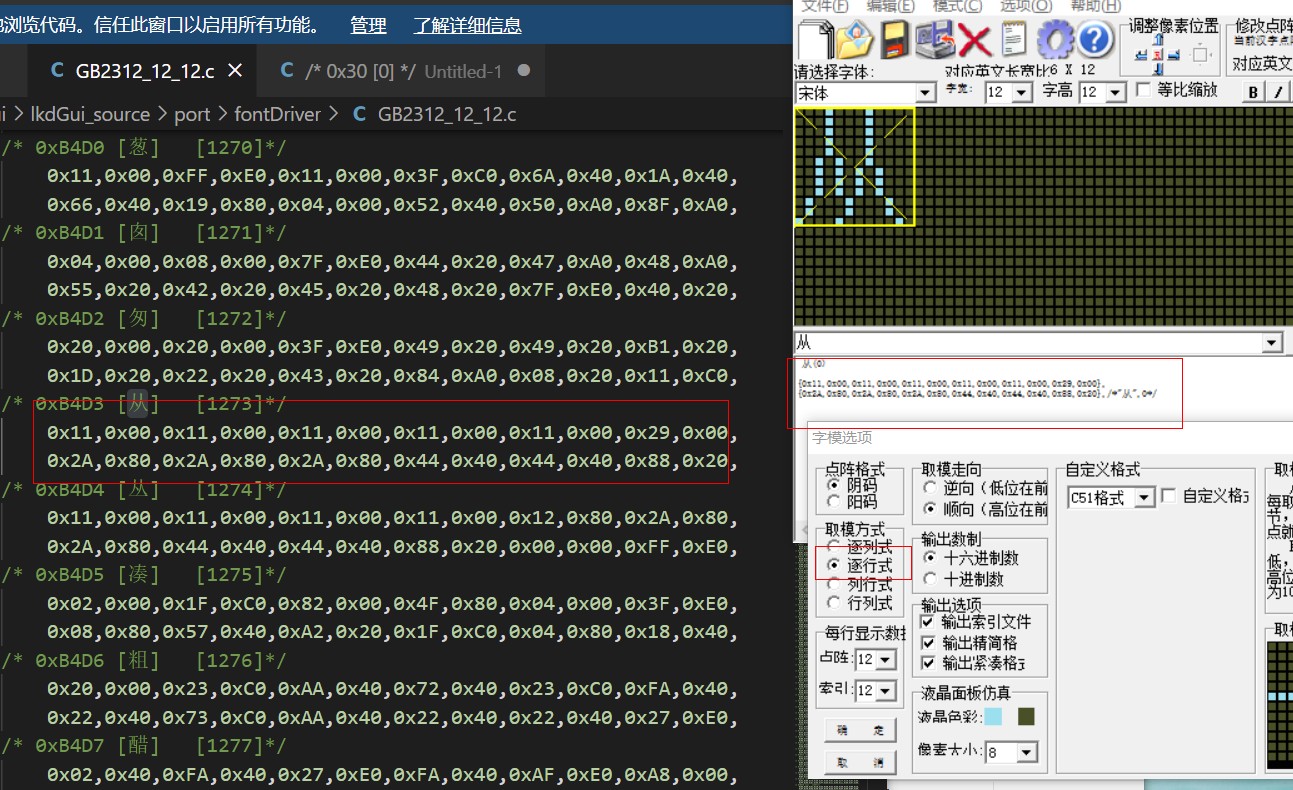Open the 字宽 width dropdown
The width and height of the screenshot is (1293, 790).
(x=1021, y=92)
